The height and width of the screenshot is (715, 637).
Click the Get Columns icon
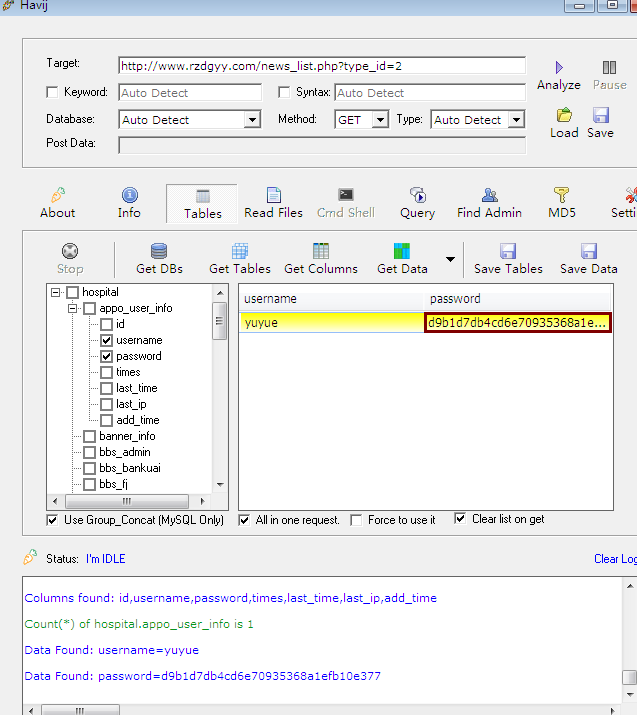point(321,251)
